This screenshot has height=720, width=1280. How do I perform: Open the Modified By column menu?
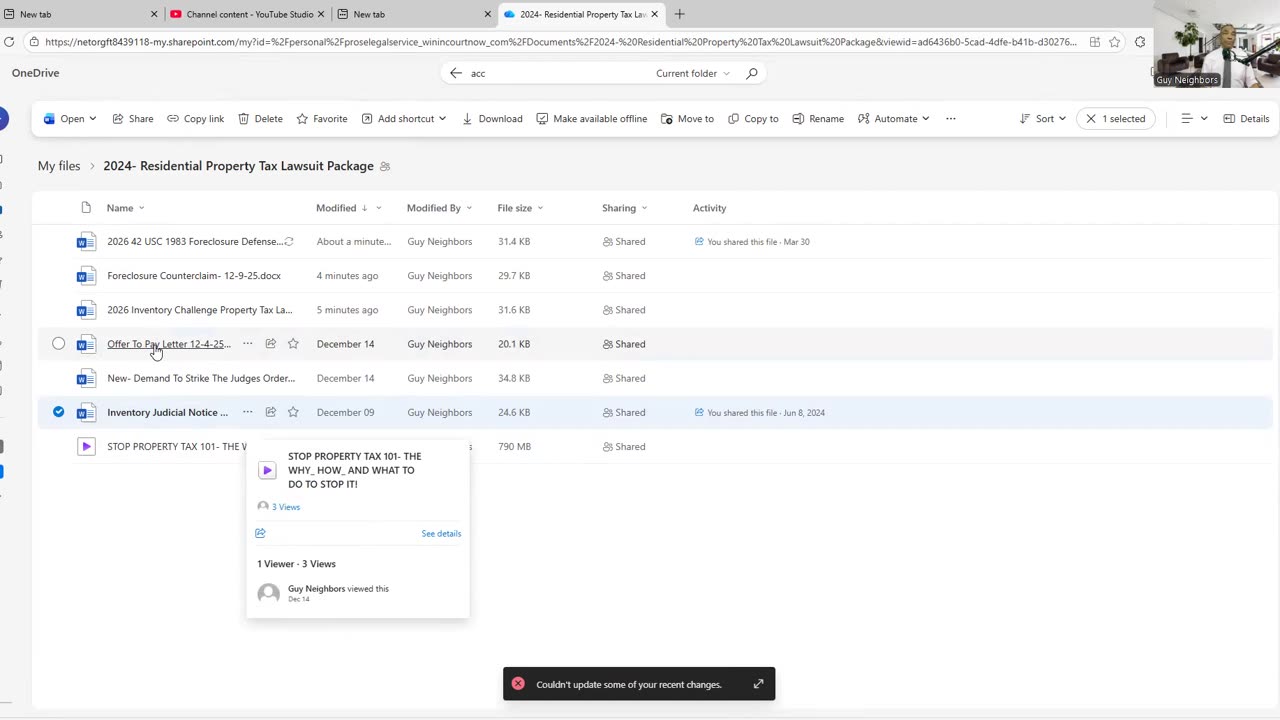click(x=439, y=208)
